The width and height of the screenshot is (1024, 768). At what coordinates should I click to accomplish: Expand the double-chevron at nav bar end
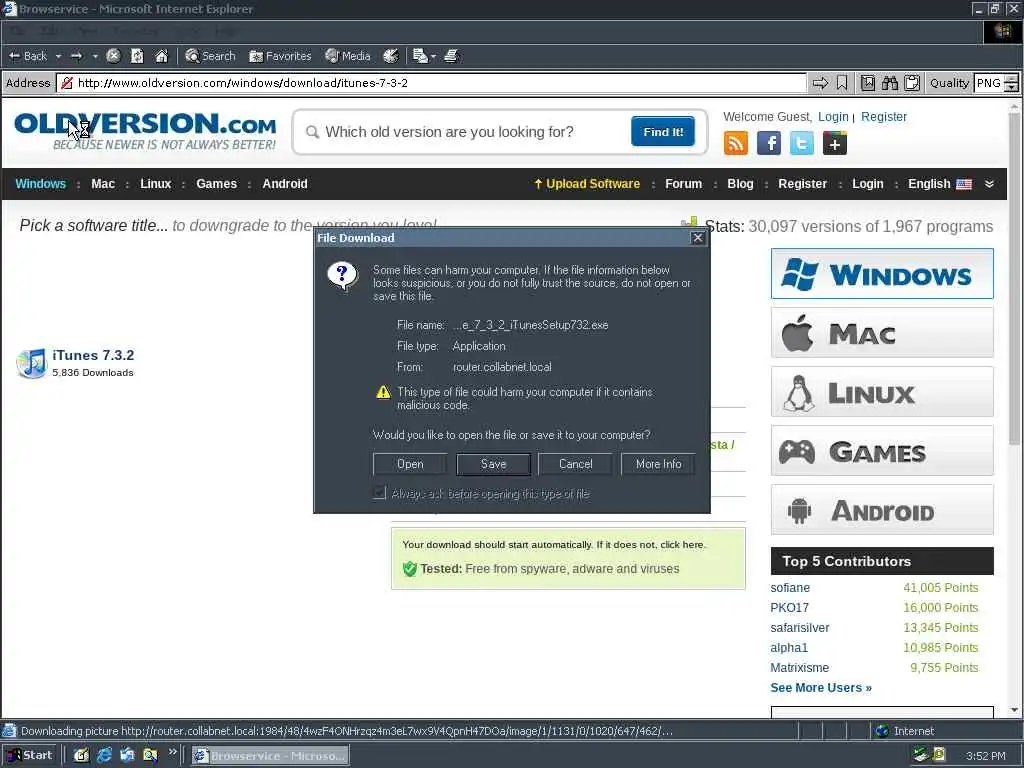point(989,184)
